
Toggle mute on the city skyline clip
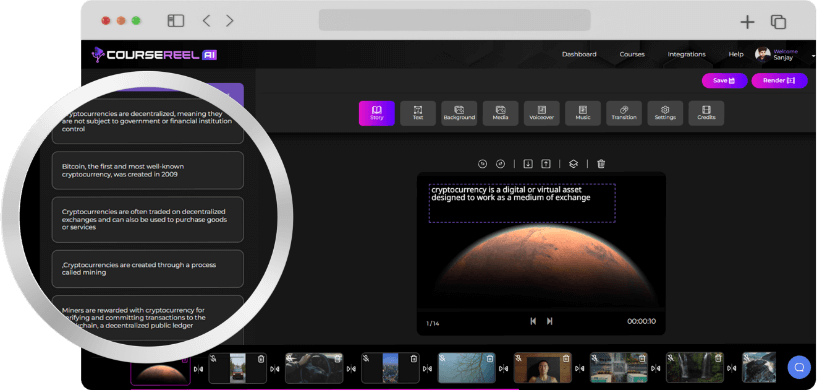coord(366,359)
